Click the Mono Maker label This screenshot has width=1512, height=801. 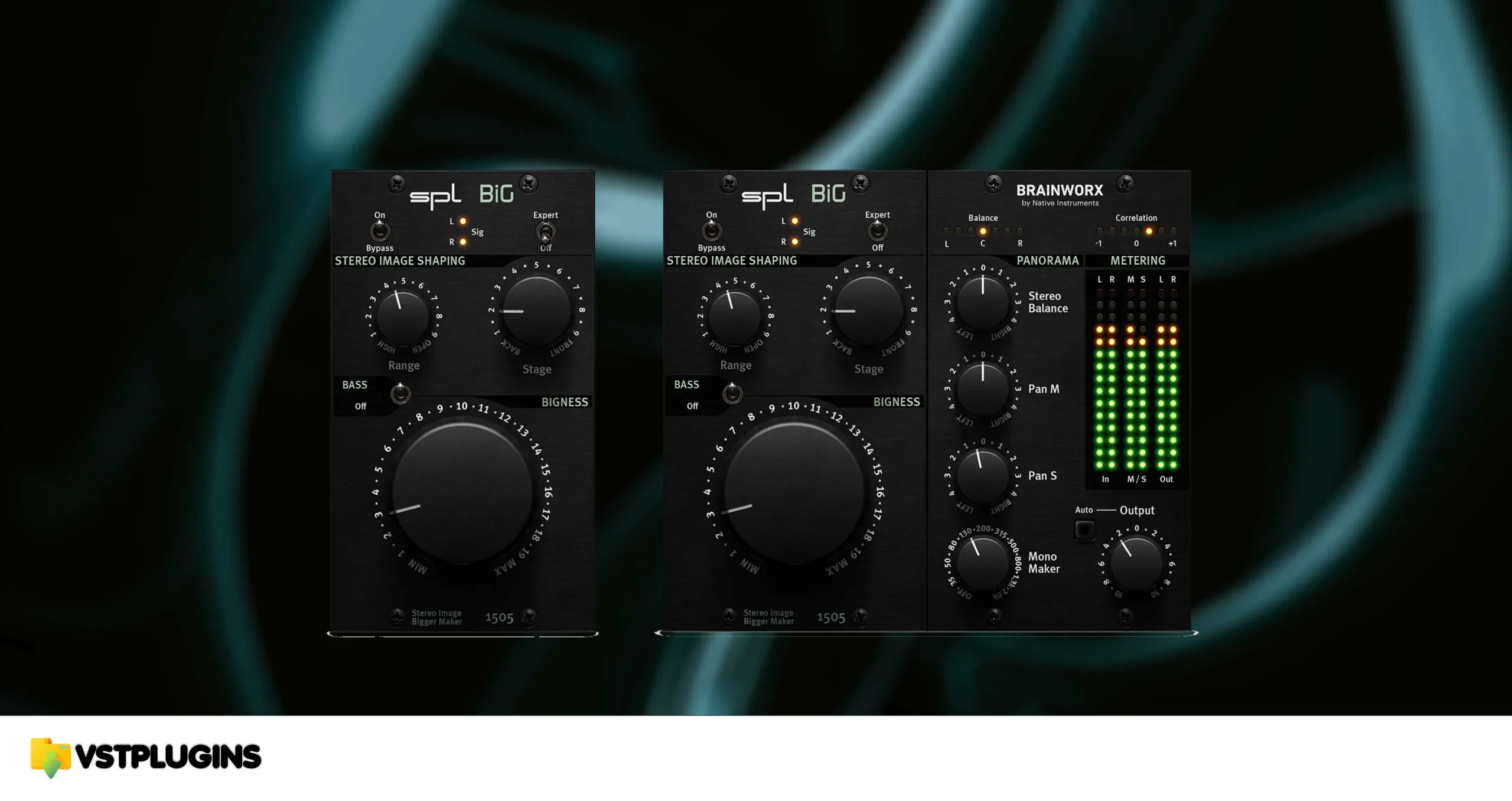coord(1044,563)
